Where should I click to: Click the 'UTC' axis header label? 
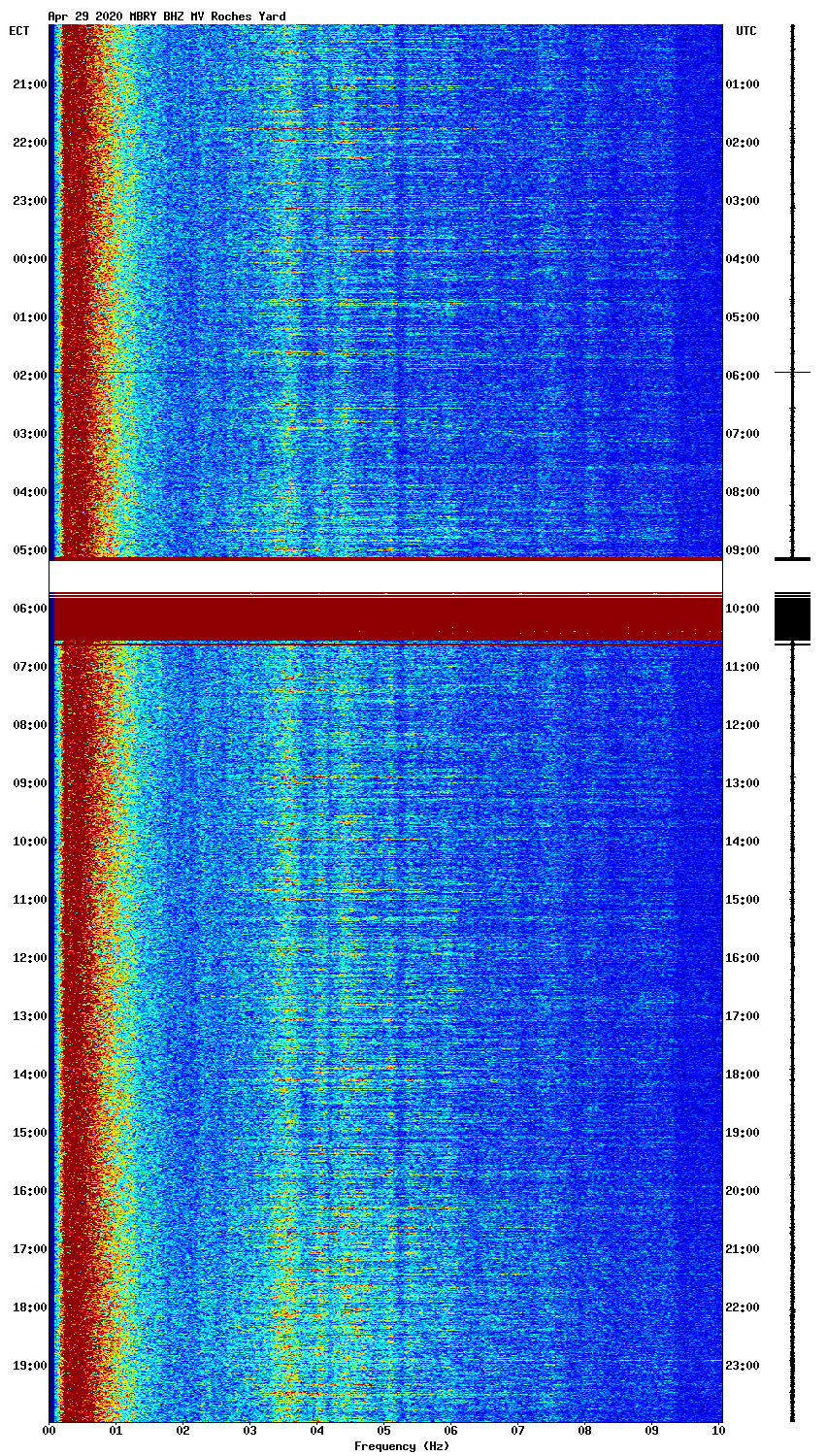[x=745, y=31]
